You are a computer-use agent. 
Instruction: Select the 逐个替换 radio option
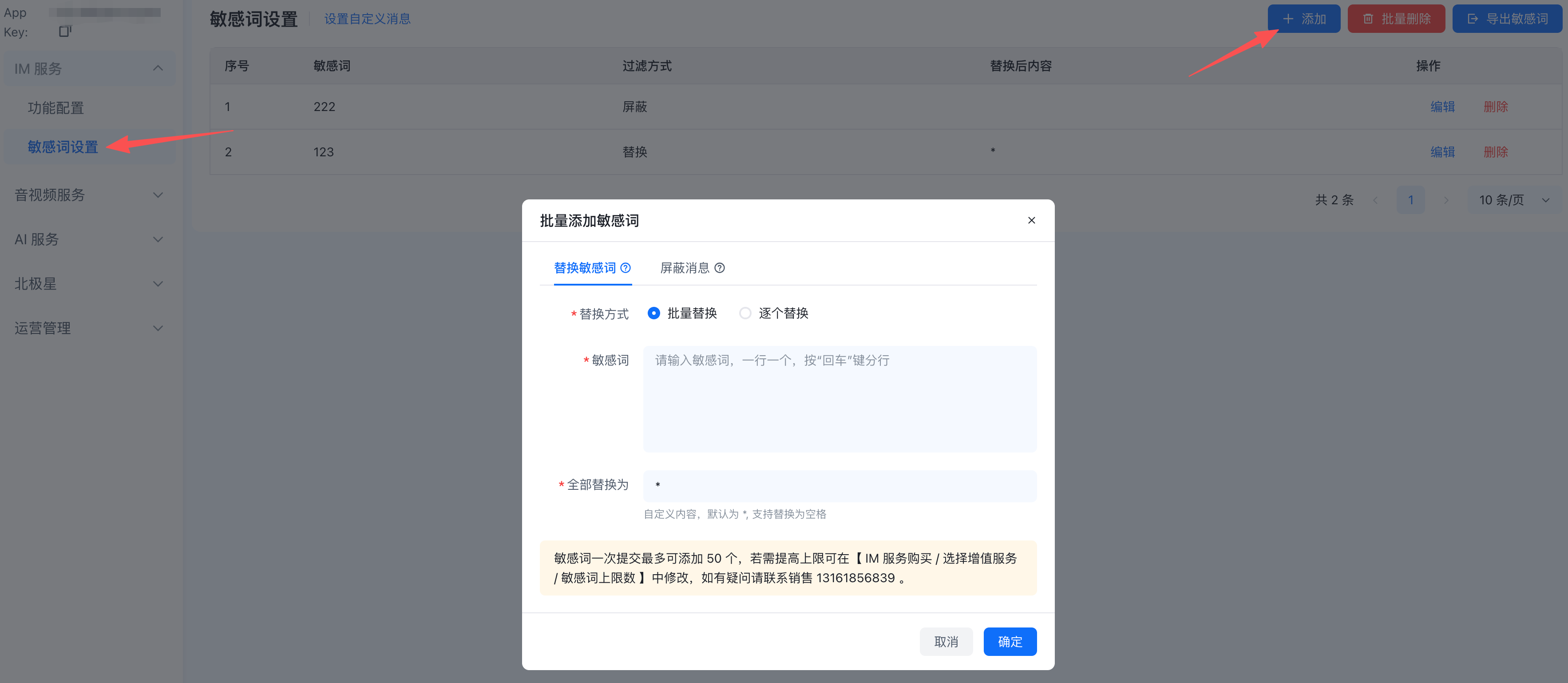pyautogui.click(x=745, y=314)
